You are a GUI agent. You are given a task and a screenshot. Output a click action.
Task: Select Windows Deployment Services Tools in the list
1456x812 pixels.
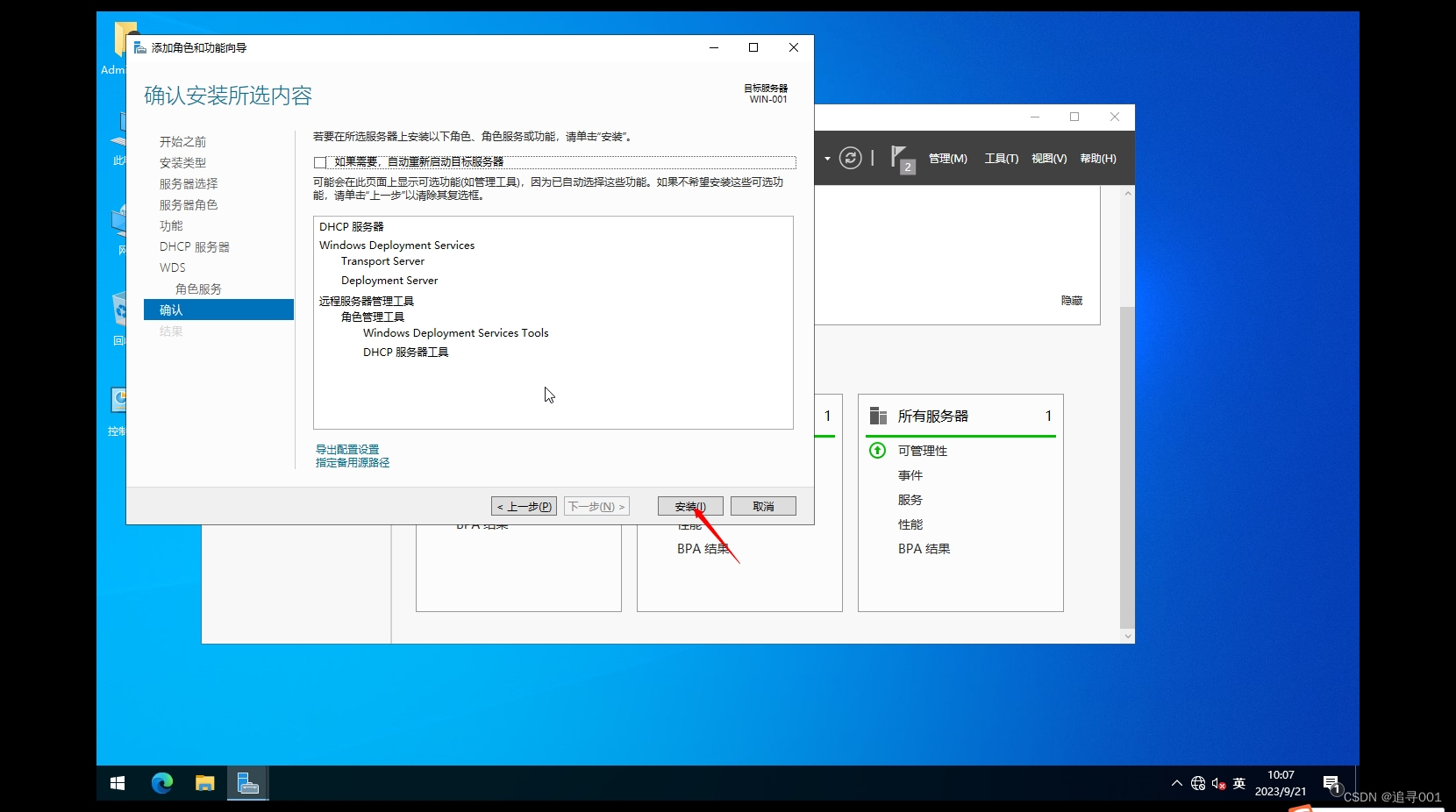point(456,333)
